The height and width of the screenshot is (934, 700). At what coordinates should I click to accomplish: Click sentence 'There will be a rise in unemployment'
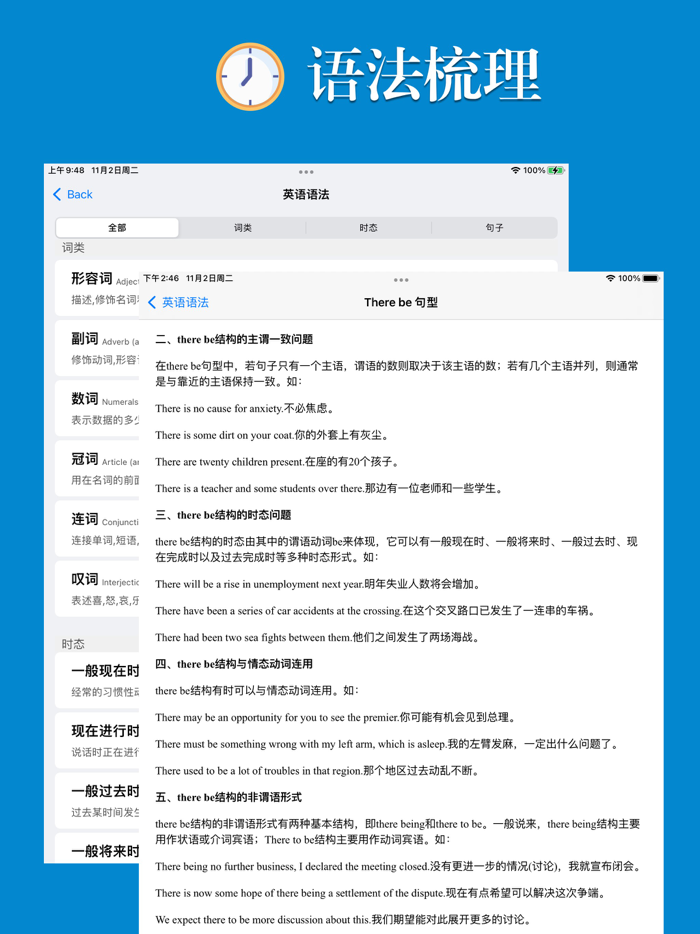(x=319, y=584)
